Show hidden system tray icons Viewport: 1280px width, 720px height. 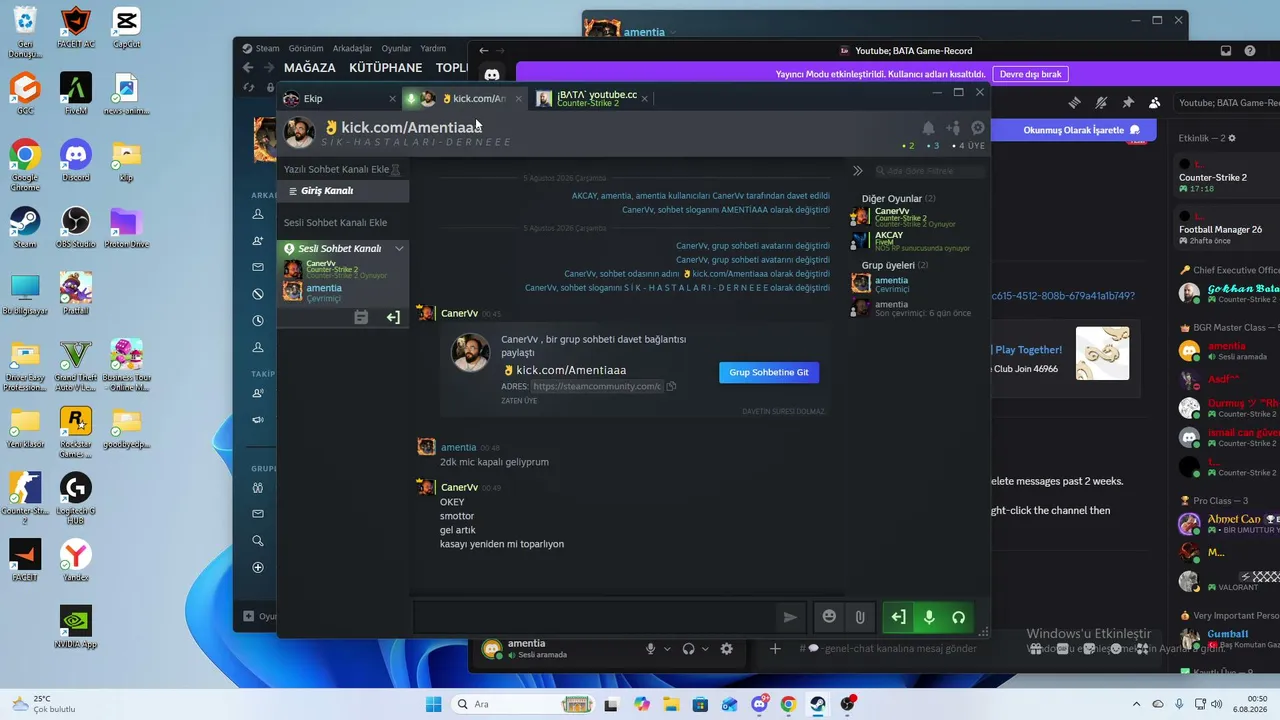click(1136, 704)
